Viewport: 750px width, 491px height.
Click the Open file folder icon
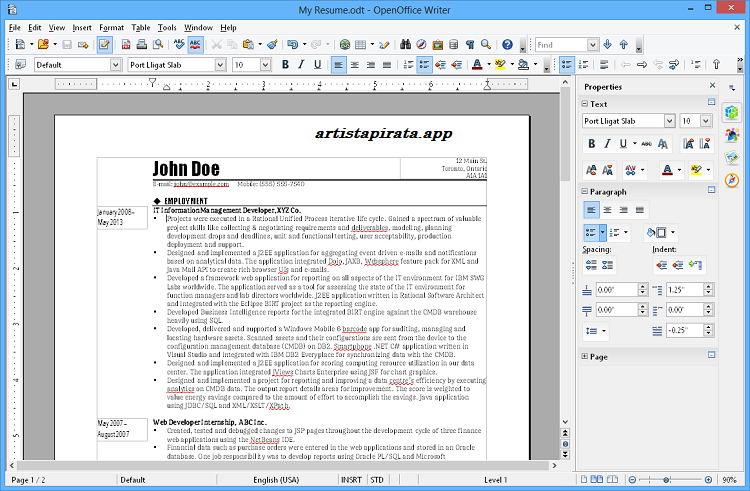(44, 44)
